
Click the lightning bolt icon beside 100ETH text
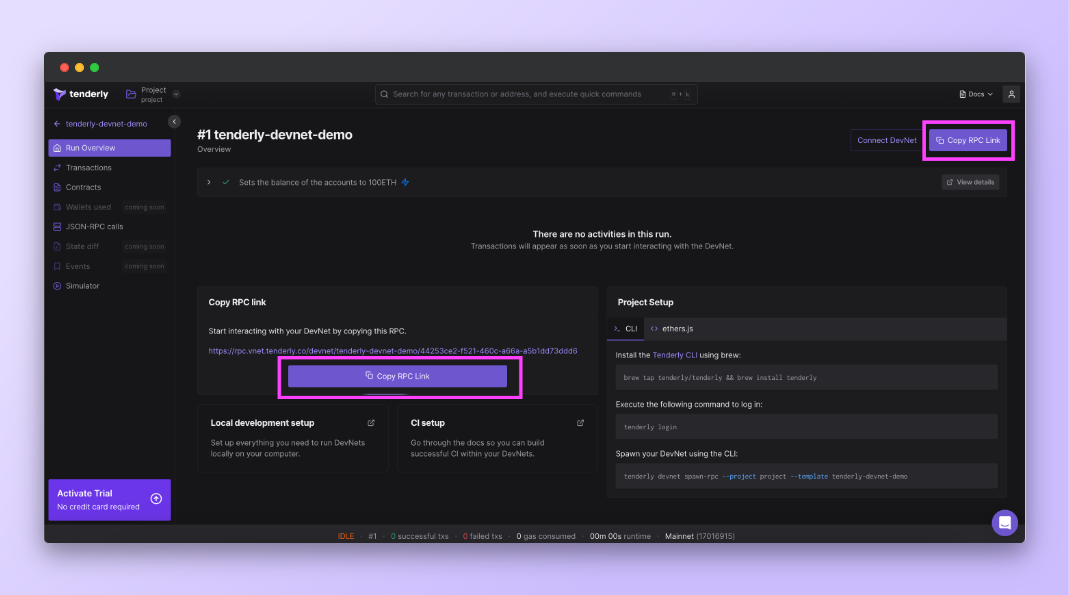[x=405, y=182]
